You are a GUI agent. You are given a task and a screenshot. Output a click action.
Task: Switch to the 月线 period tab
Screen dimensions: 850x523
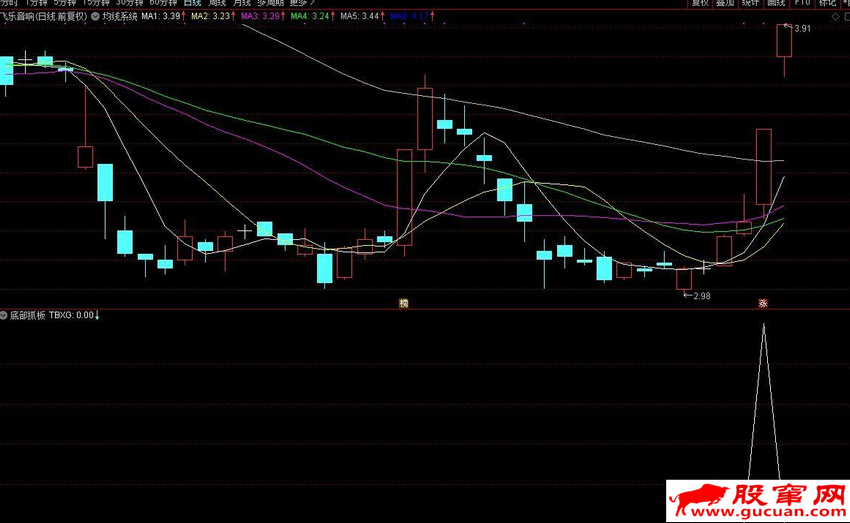[x=242, y=3]
